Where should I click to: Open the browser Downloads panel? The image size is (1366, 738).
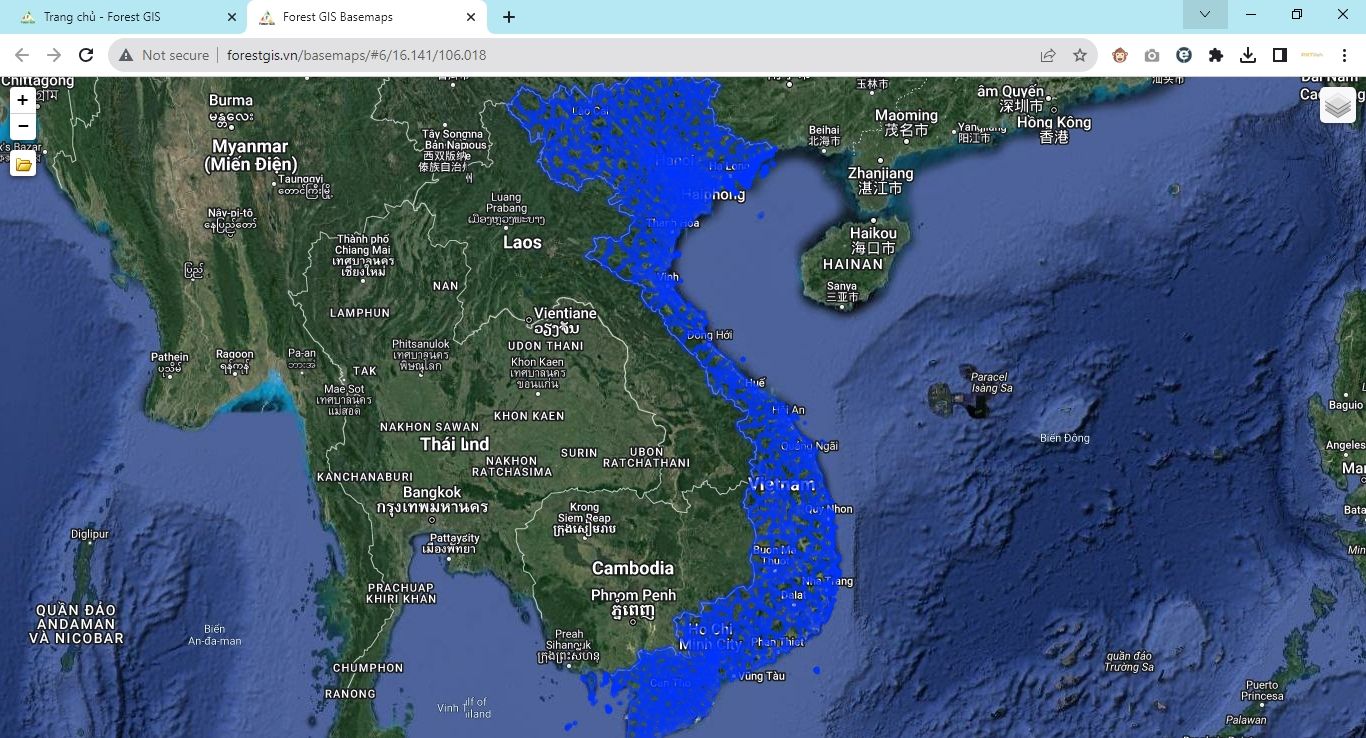(x=1248, y=55)
